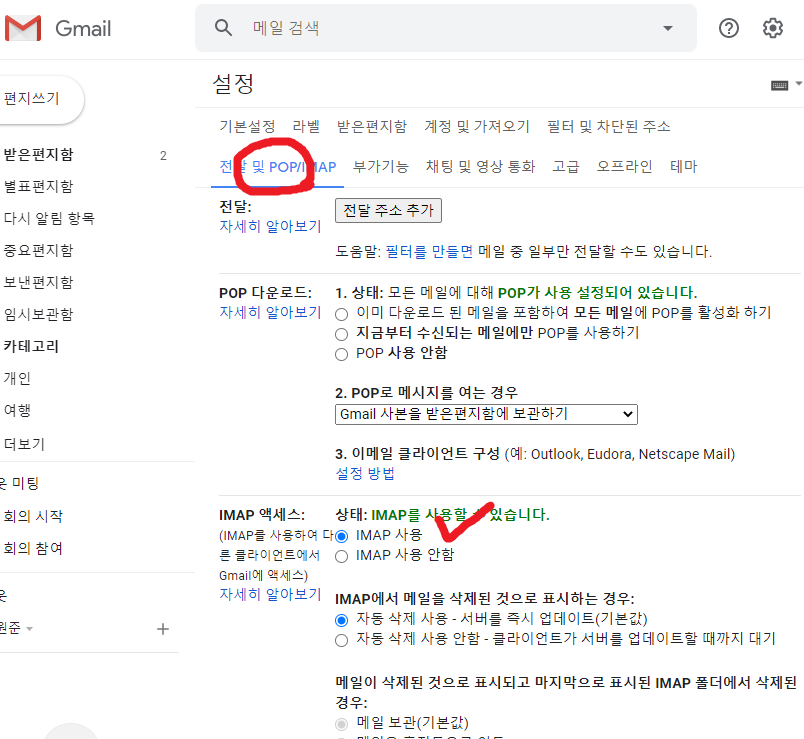Switch to 오프라인 tab

pyautogui.click(x=625, y=167)
